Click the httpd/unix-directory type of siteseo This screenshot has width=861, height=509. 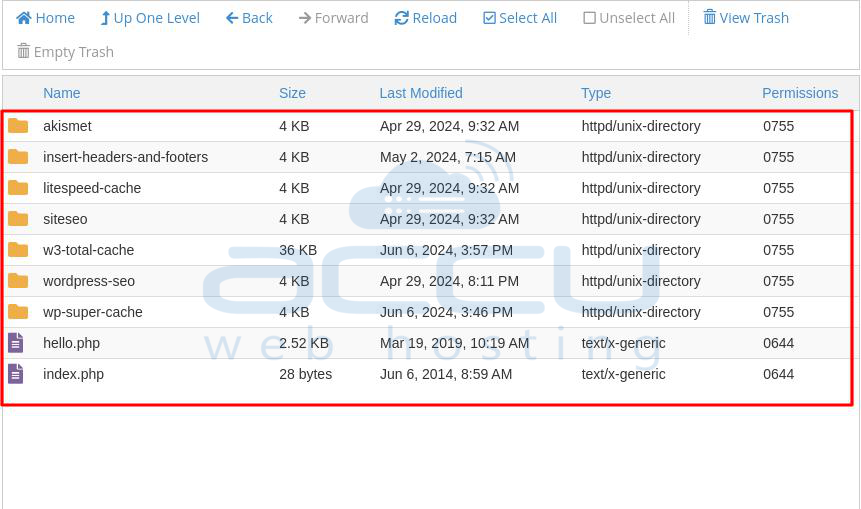pyautogui.click(x=641, y=219)
